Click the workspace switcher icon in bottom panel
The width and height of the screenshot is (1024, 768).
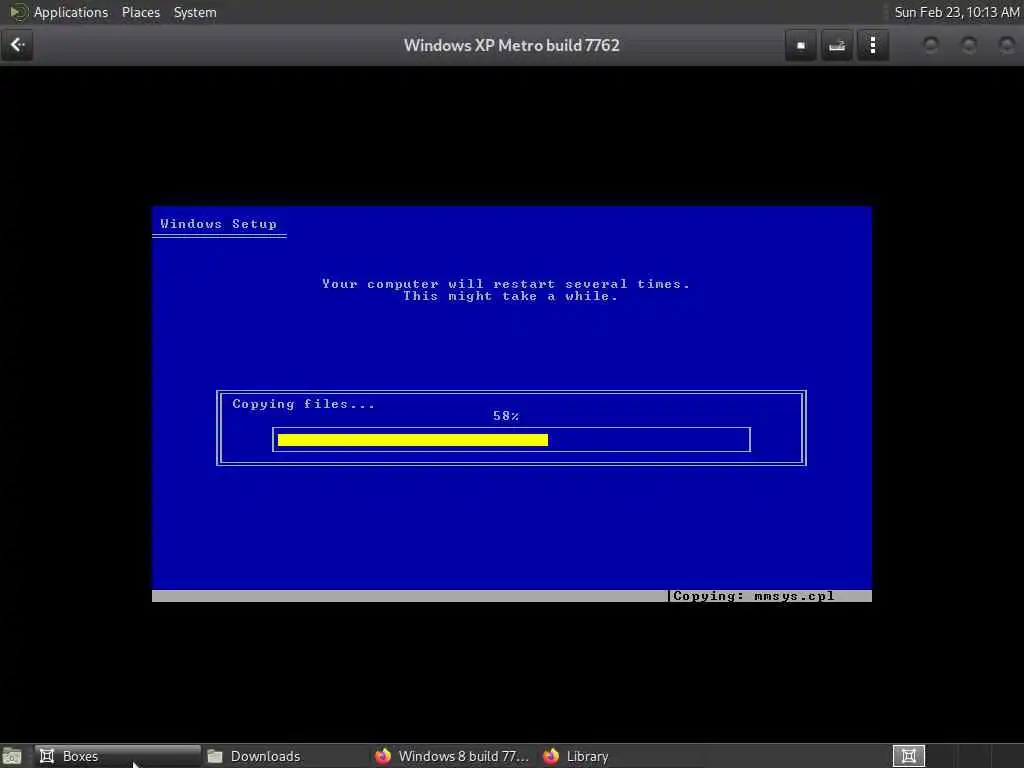909,756
